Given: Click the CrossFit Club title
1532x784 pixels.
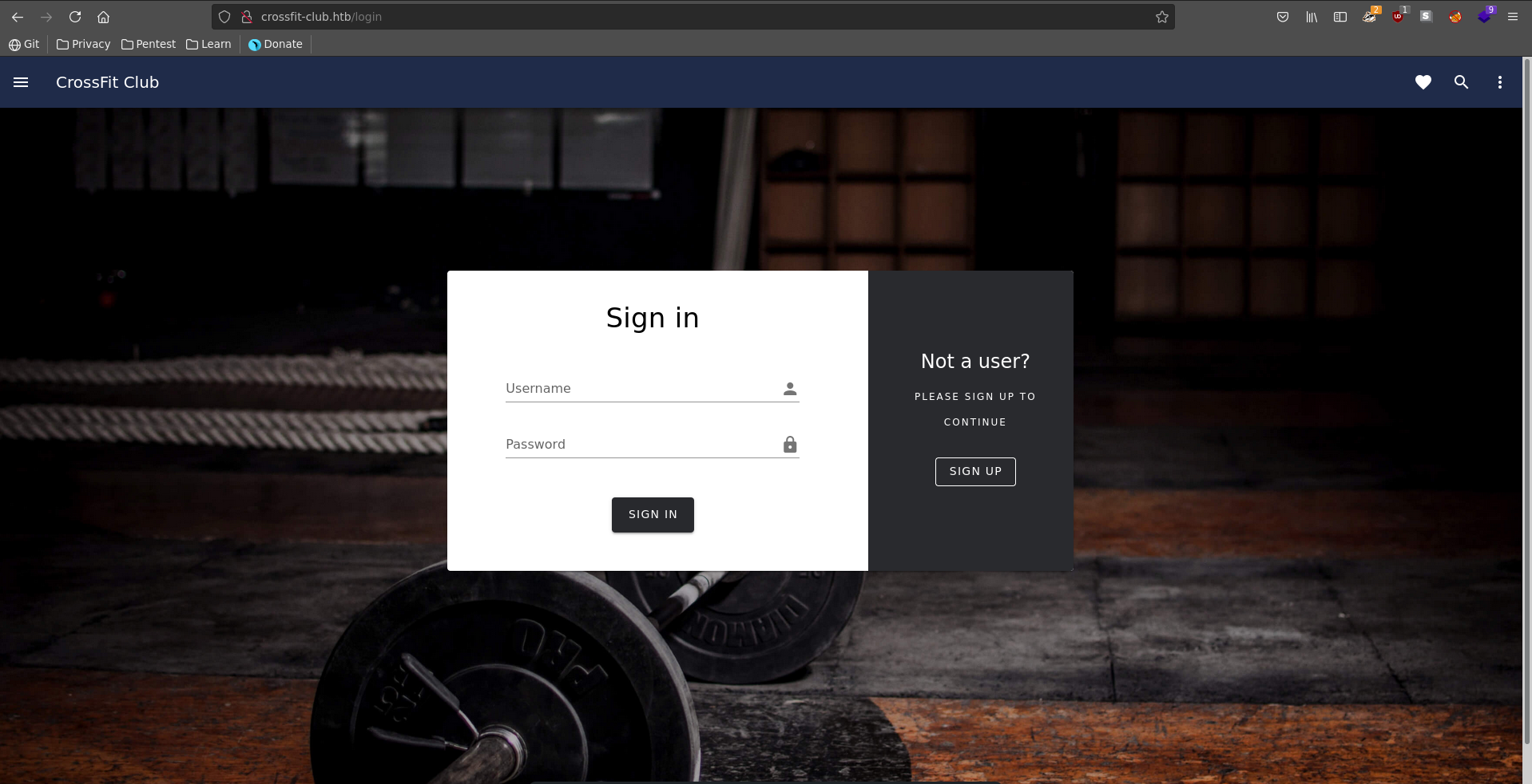Looking at the screenshot, I should click(x=107, y=82).
